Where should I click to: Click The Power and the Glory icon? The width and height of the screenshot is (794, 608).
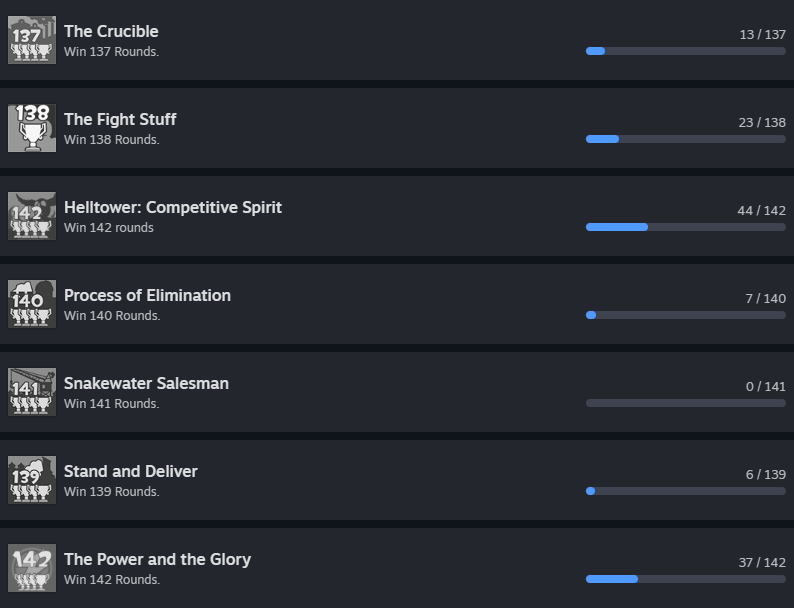tap(32, 568)
